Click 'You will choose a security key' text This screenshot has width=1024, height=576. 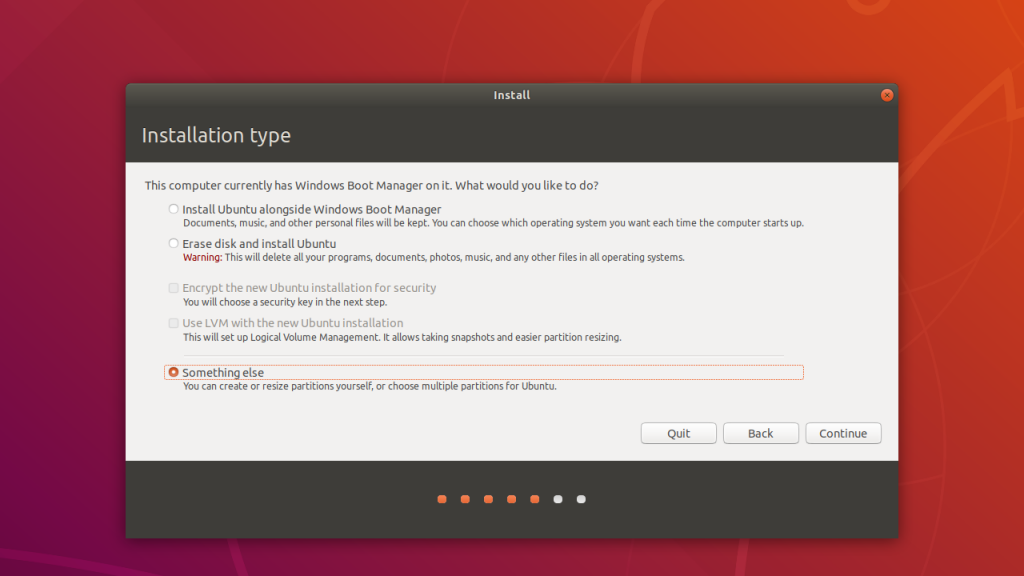[x=285, y=302]
